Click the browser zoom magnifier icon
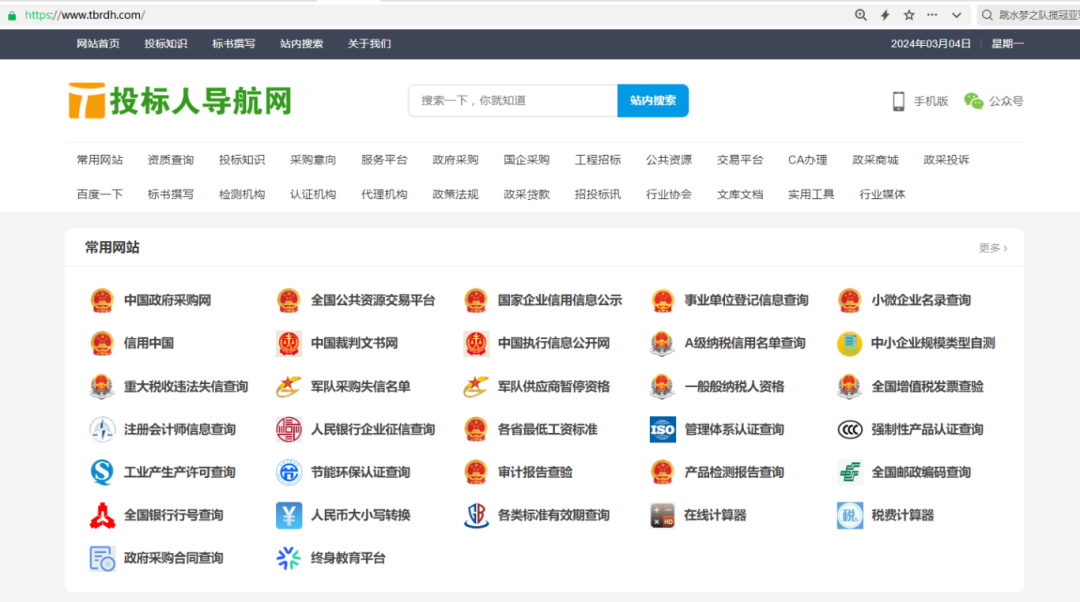This screenshot has width=1080, height=602. pos(861,15)
